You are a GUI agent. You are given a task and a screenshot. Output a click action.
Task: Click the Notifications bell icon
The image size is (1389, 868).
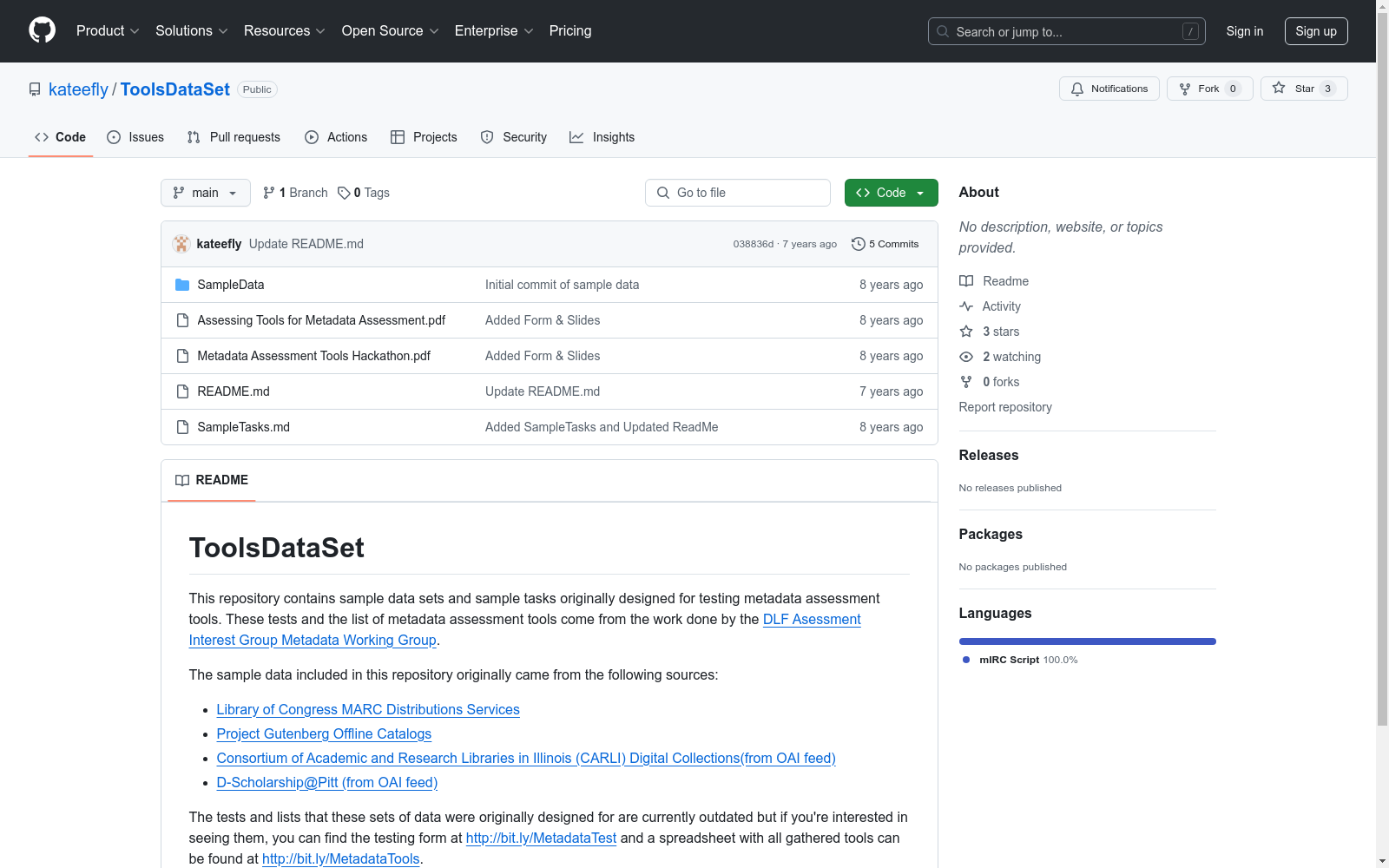pos(1077,89)
